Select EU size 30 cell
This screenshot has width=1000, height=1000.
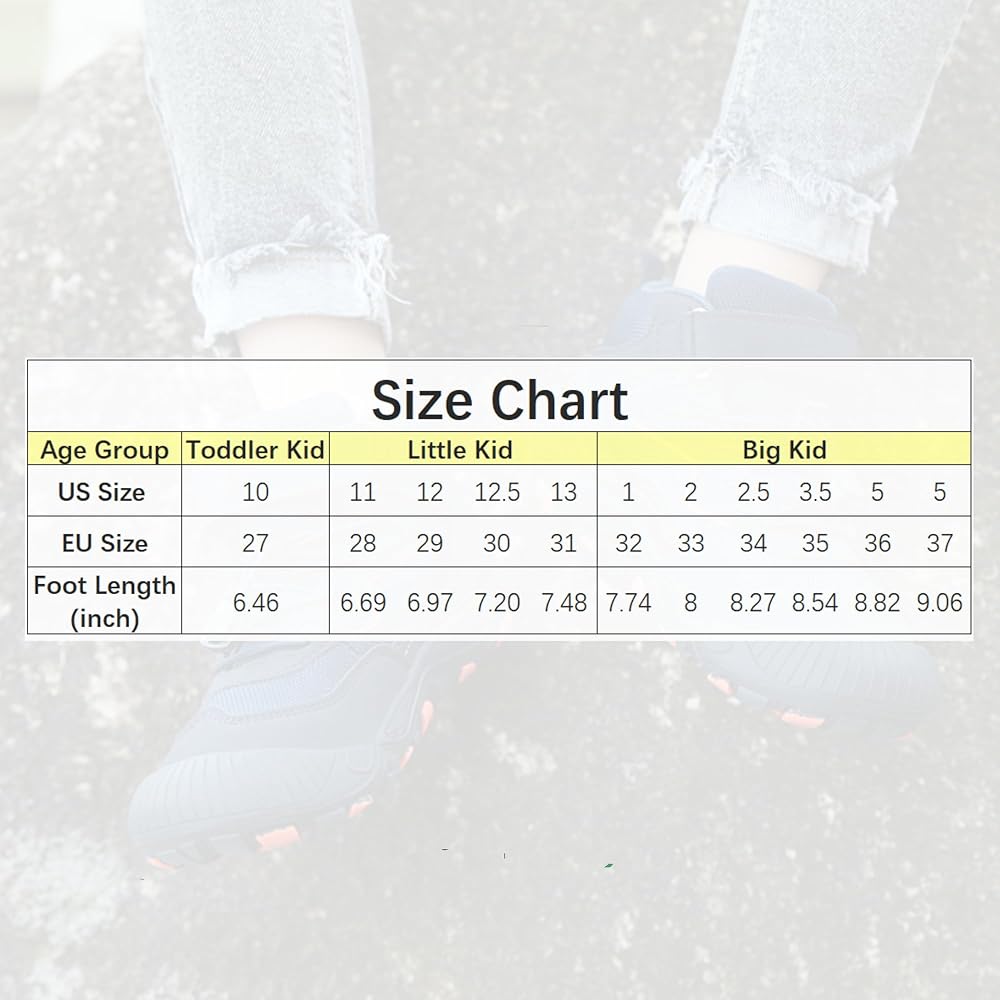(x=496, y=543)
